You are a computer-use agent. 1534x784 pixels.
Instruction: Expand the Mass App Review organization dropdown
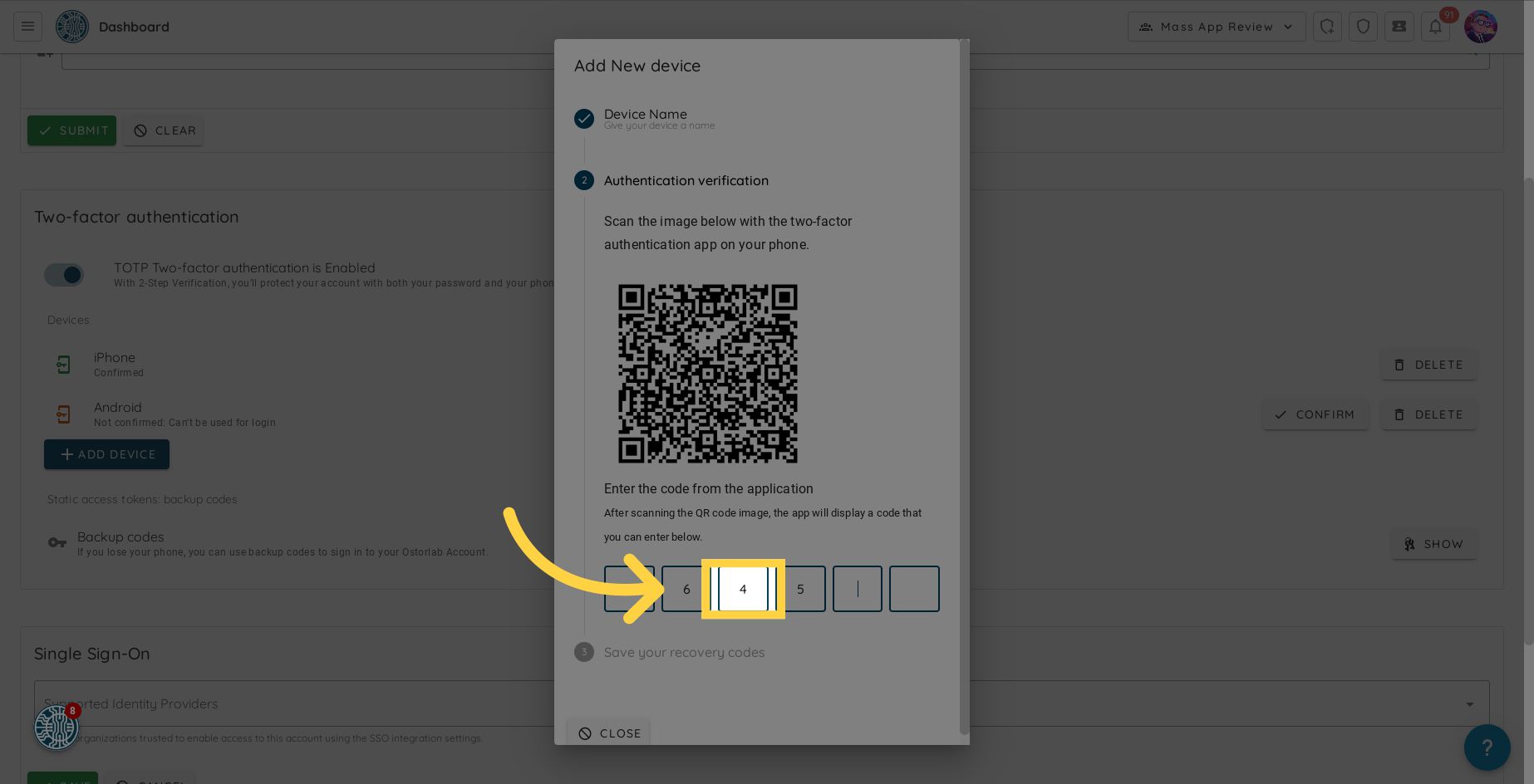[x=1216, y=27]
